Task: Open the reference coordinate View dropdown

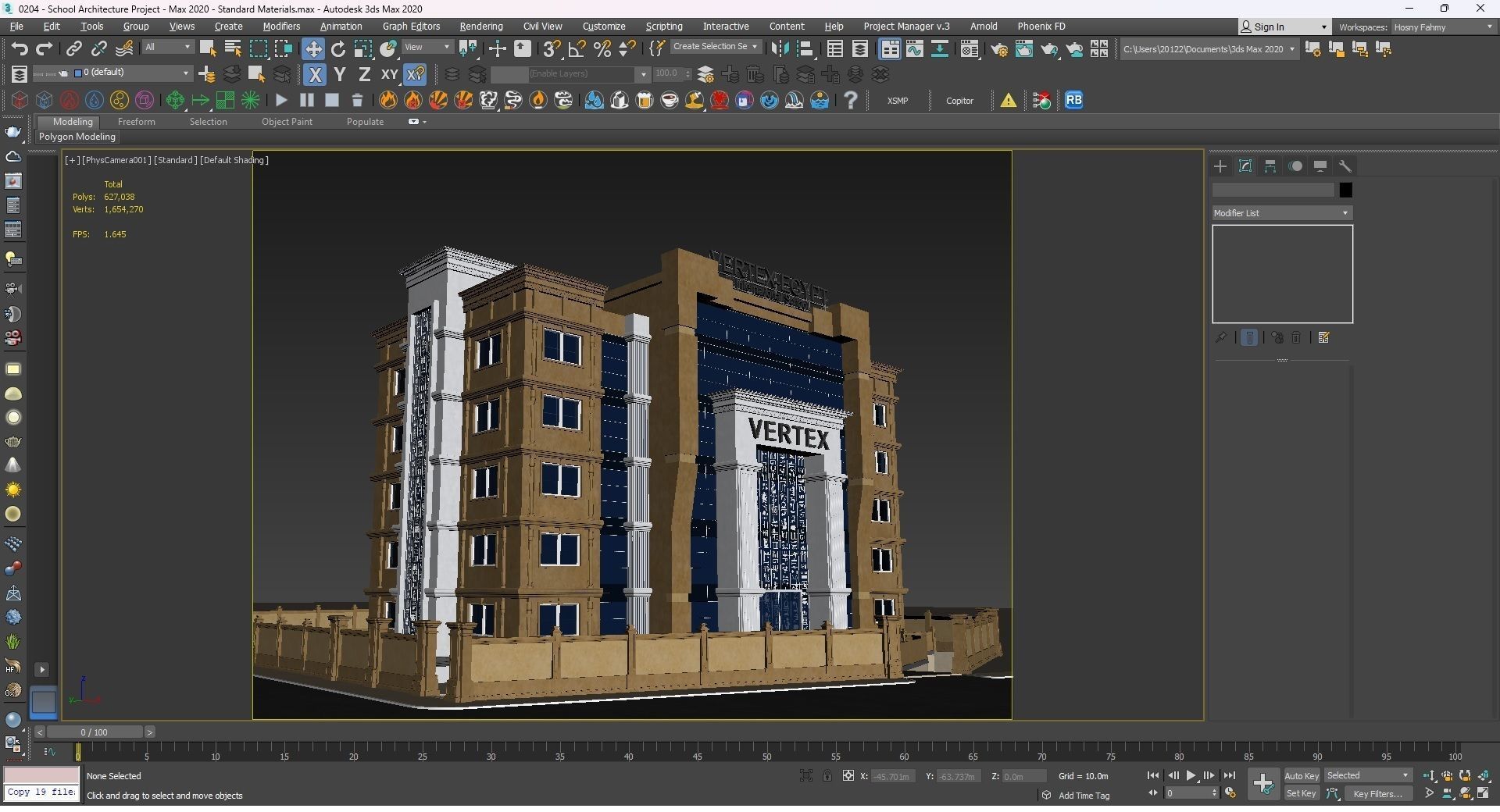Action: pyautogui.click(x=427, y=48)
